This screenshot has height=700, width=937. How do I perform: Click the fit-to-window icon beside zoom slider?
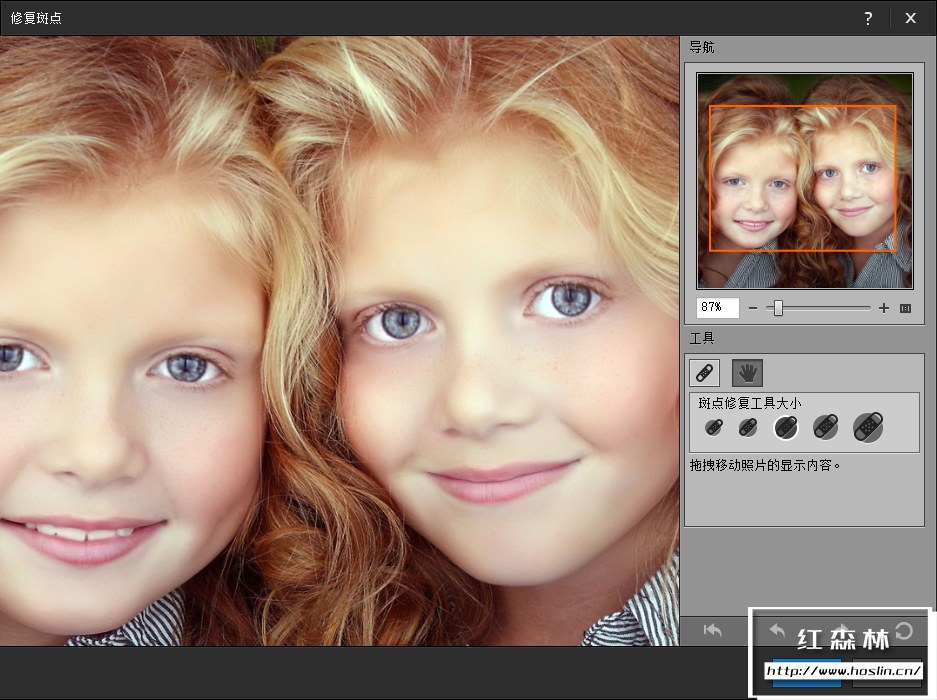pos(905,308)
